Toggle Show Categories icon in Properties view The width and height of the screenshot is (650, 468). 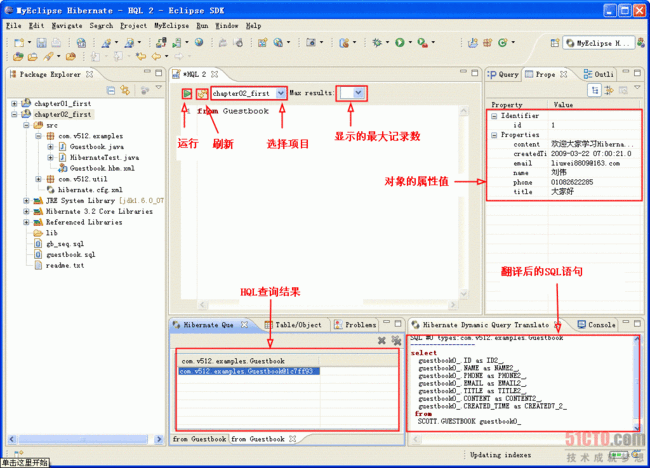coord(594,90)
